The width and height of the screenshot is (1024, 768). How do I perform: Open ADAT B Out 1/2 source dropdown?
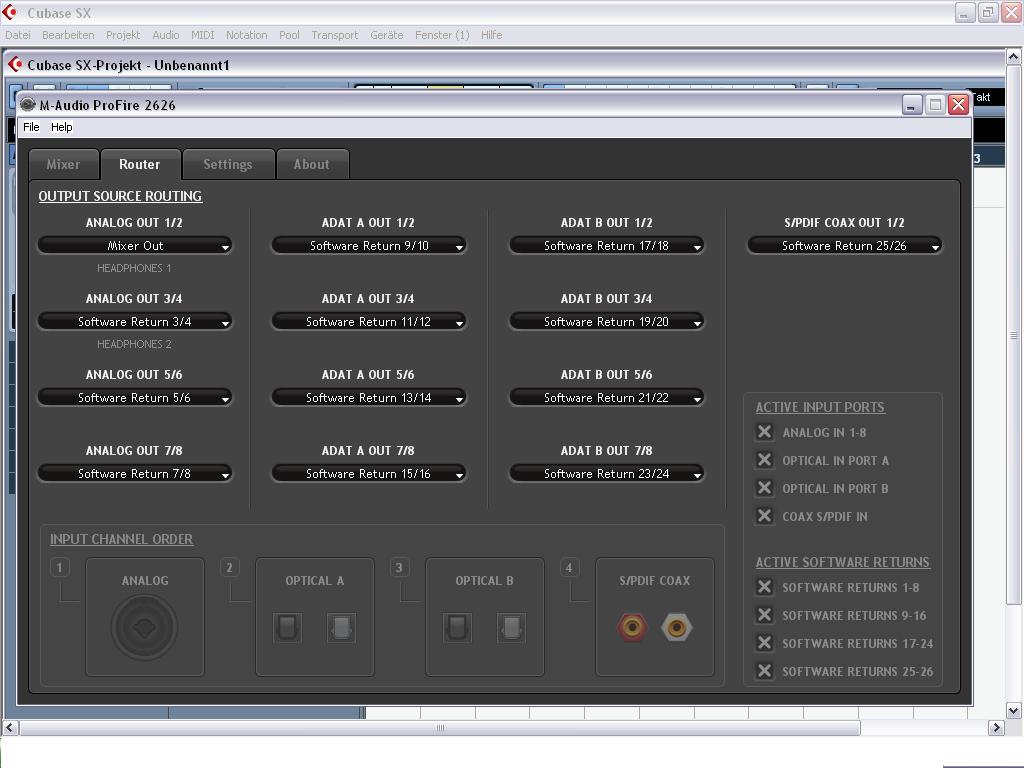[607, 246]
